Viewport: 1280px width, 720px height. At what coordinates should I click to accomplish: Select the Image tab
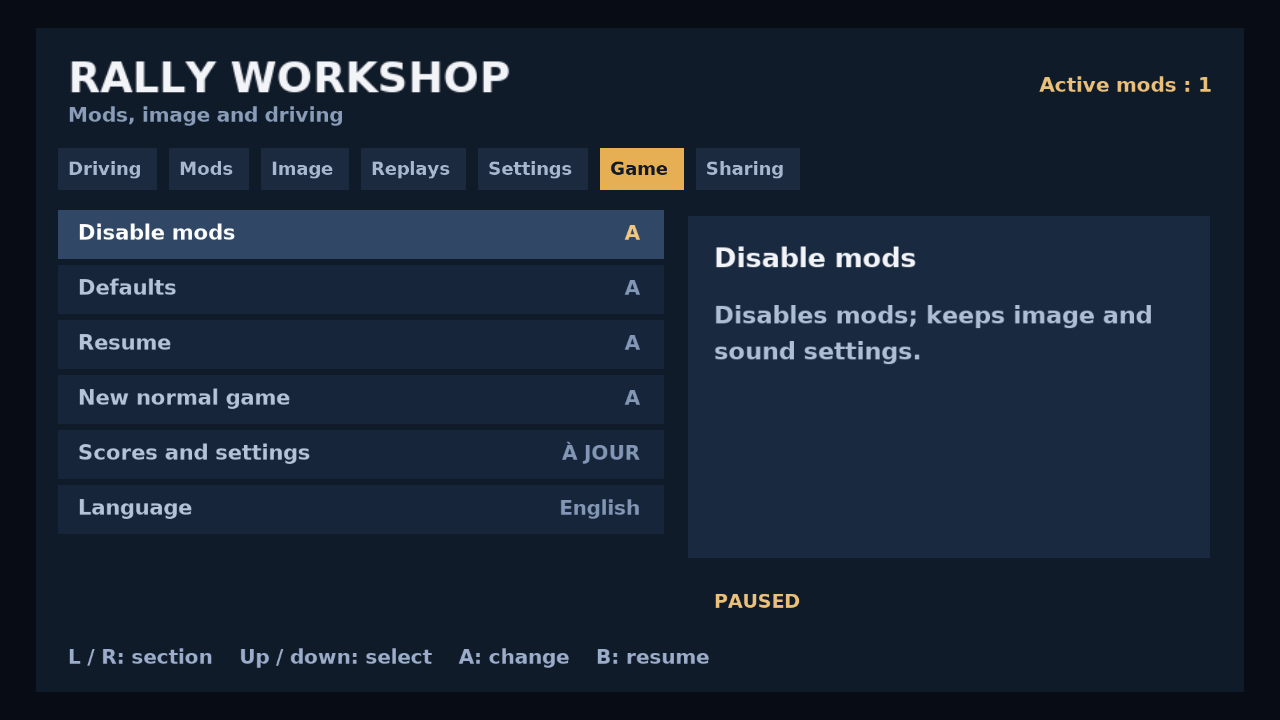click(305, 169)
